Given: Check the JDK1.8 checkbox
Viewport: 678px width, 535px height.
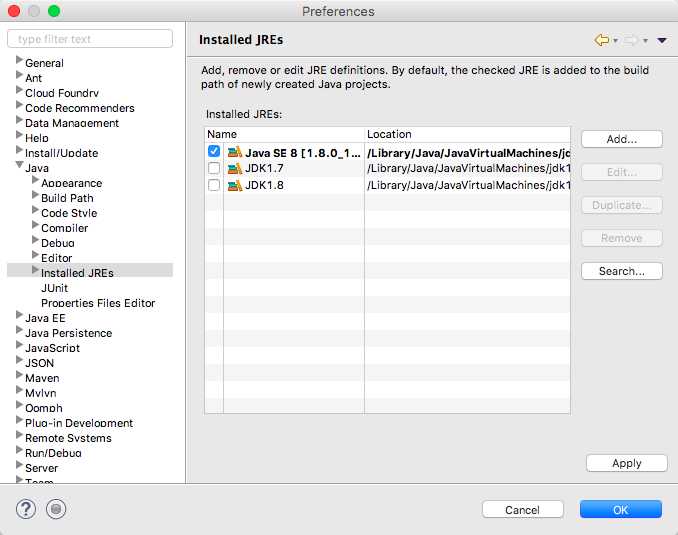Looking at the screenshot, I should point(214,185).
